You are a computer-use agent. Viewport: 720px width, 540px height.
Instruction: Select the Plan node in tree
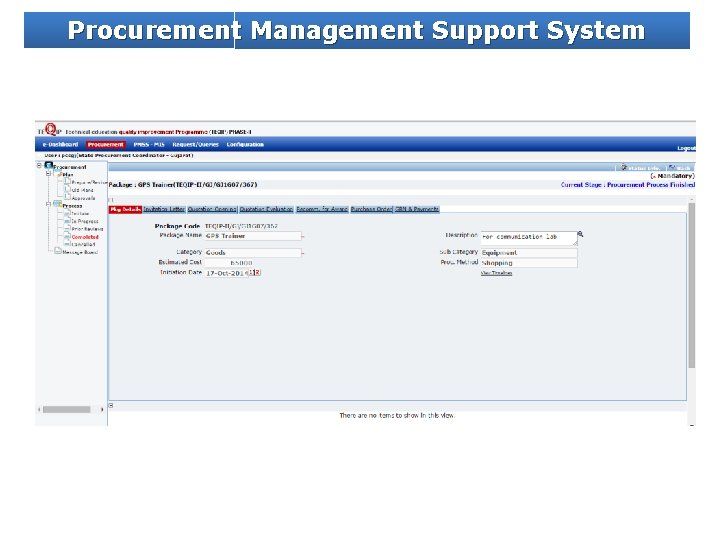68,175
